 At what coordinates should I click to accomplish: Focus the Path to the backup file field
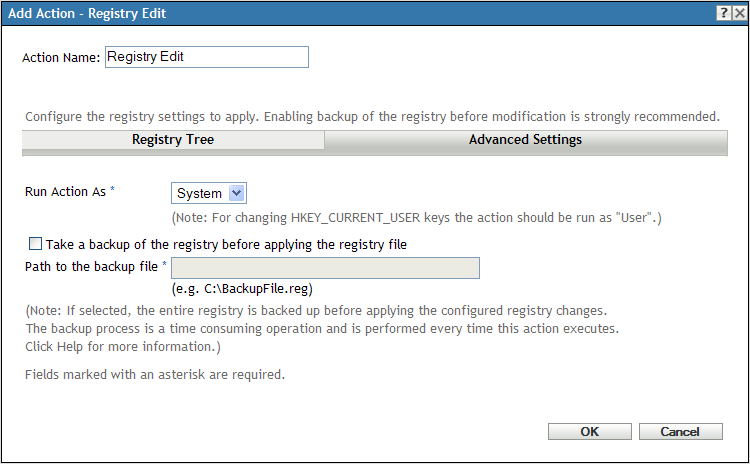[x=326, y=268]
